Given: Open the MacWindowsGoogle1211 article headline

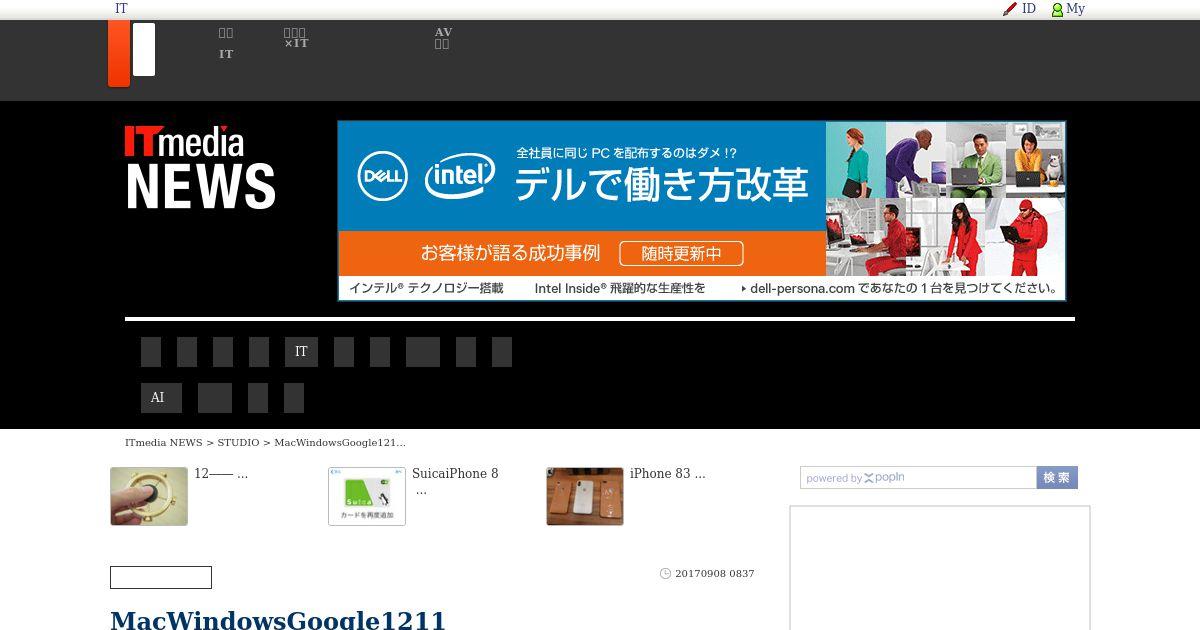Looking at the screenshot, I should point(278,620).
